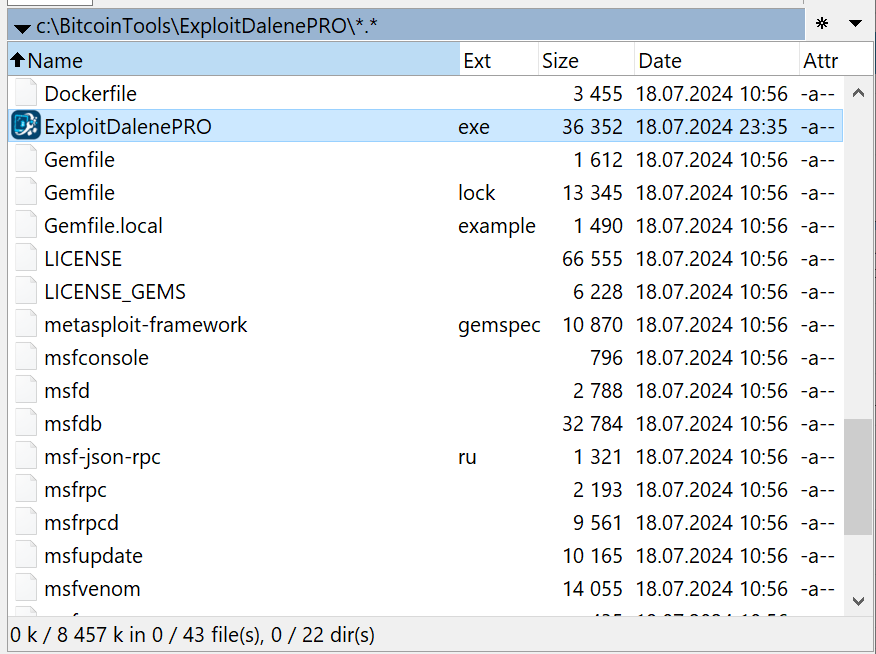Image resolution: width=876 pixels, height=654 pixels.
Task: Select msfupdate file name
Action: click(93, 556)
